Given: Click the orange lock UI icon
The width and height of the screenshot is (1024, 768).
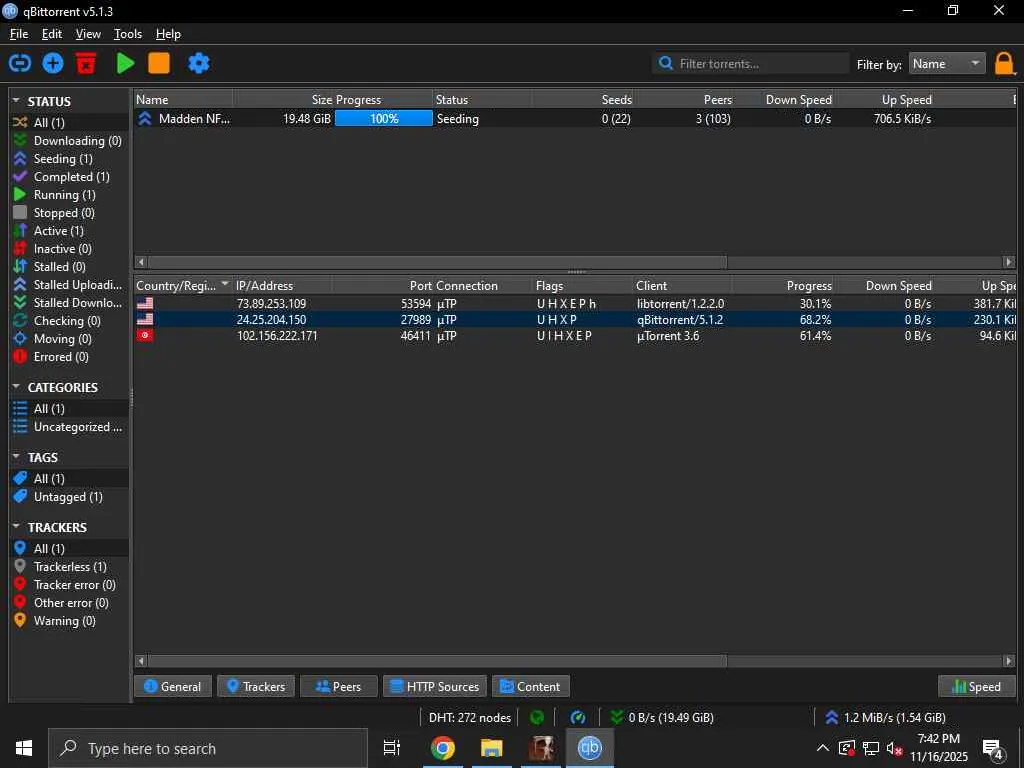Looking at the screenshot, I should [x=1004, y=64].
